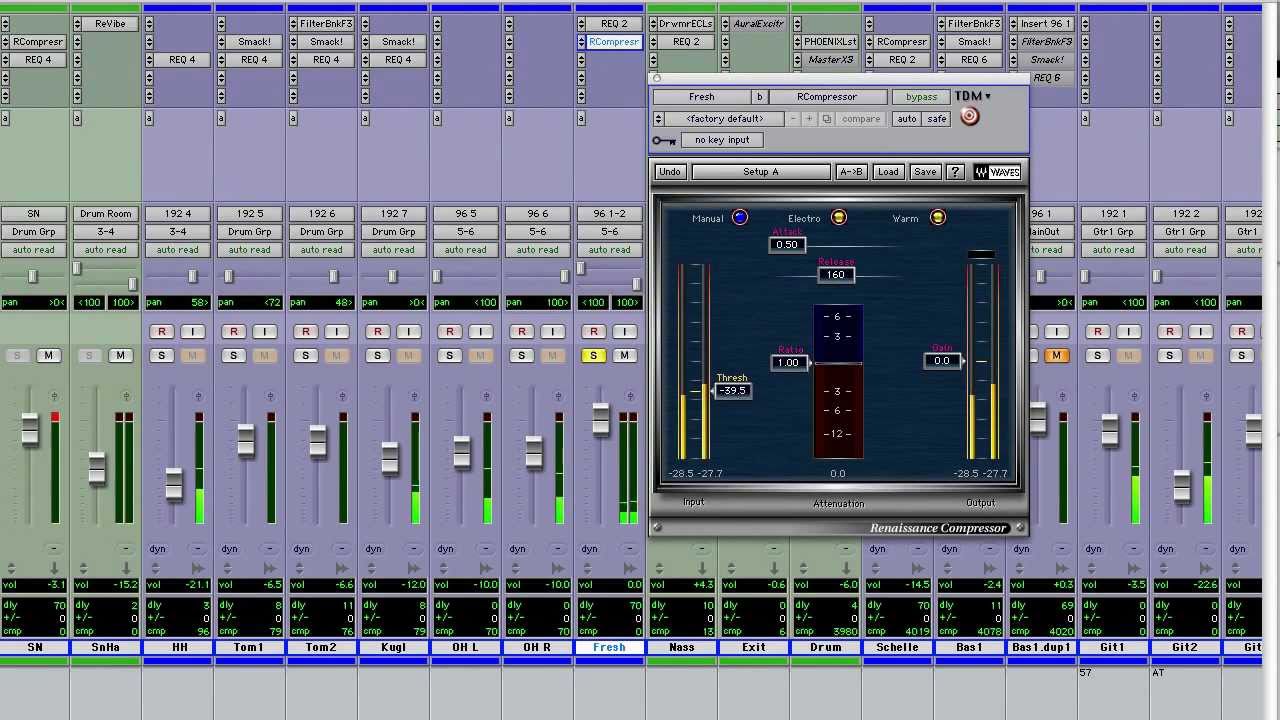The width and height of the screenshot is (1280, 720).
Task: Open the RCompressor insert on Fresh track
Action: click(x=613, y=42)
